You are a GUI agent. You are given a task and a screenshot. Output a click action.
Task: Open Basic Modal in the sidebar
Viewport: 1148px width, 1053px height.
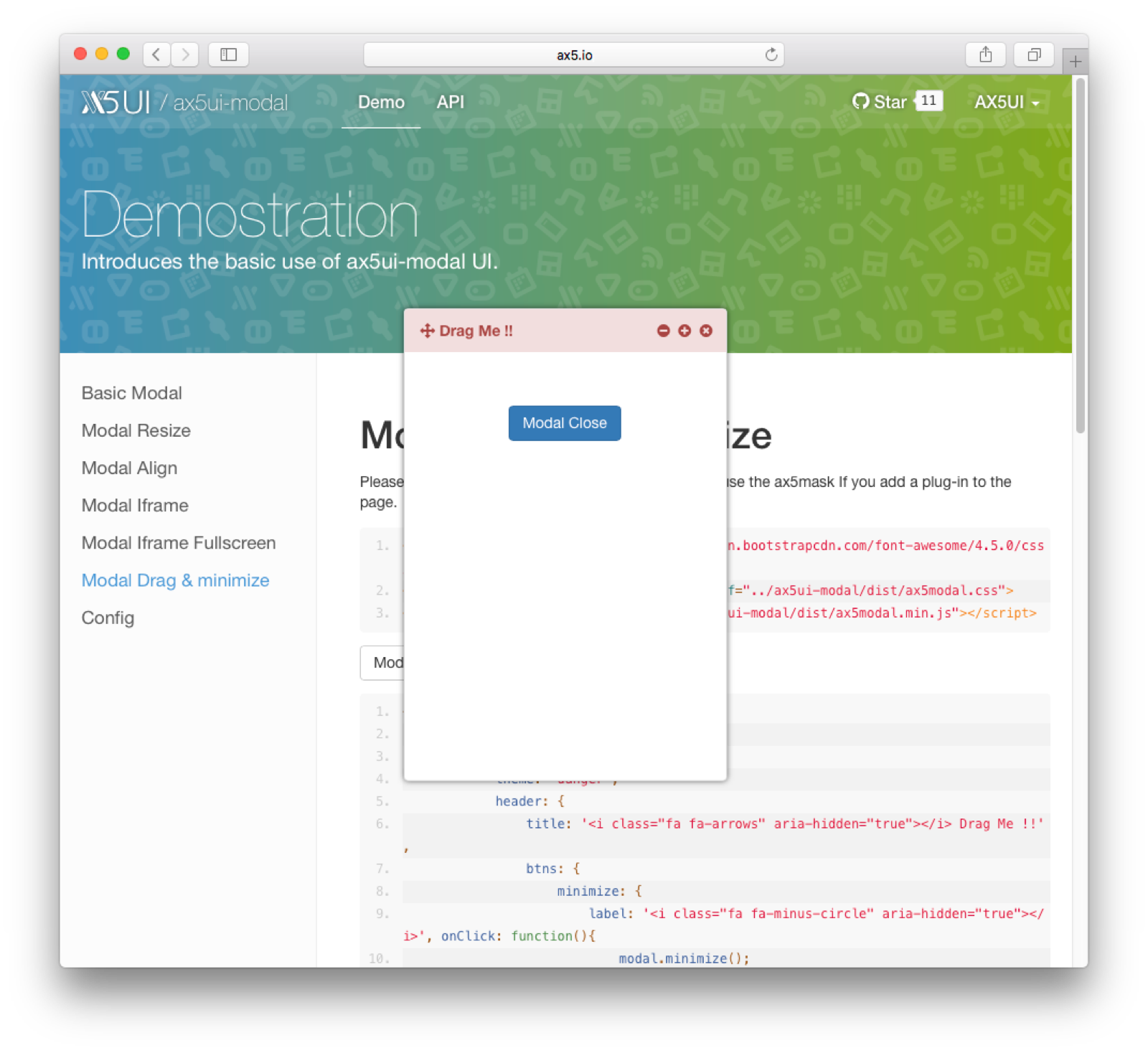point(132,393)
